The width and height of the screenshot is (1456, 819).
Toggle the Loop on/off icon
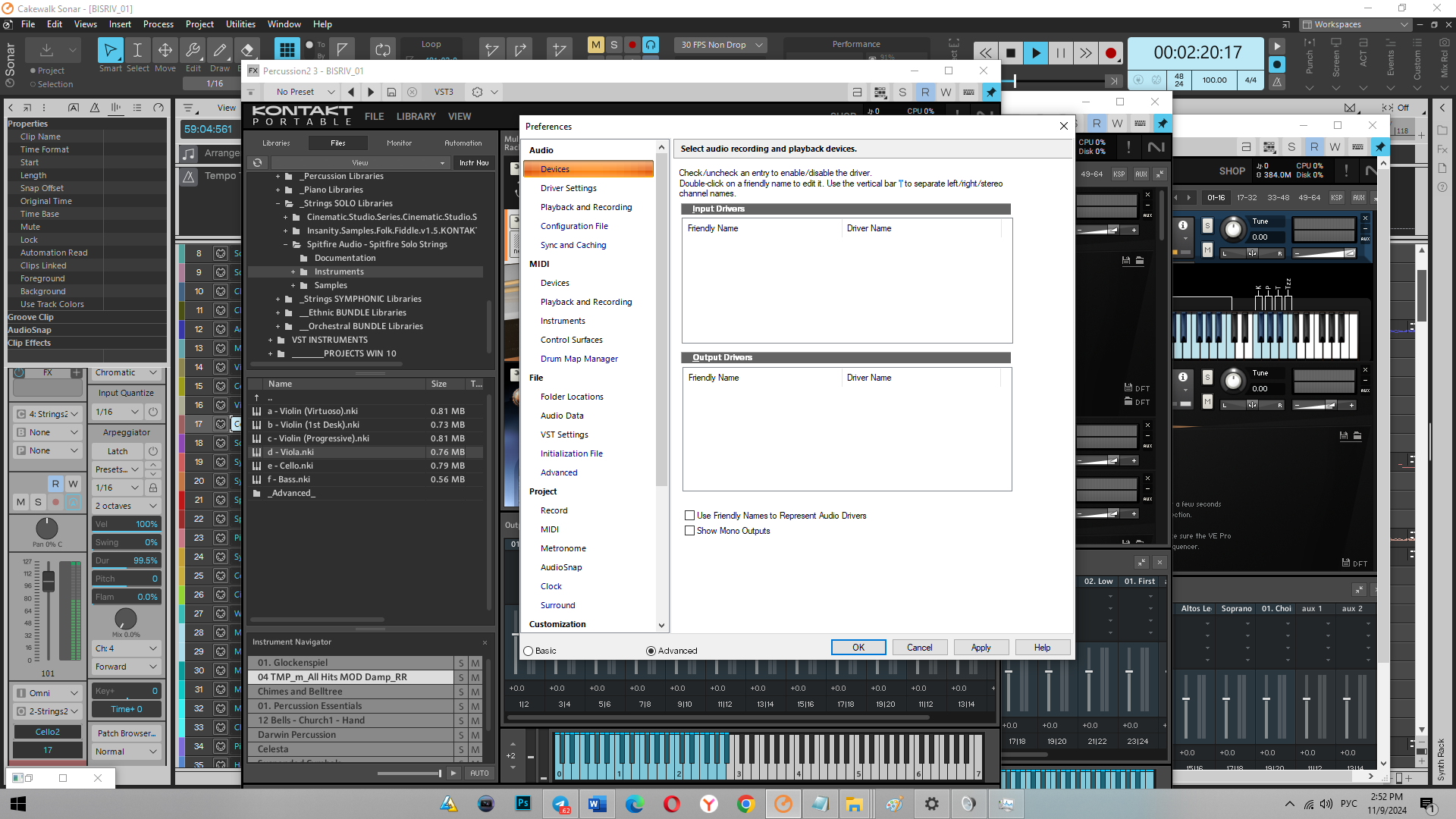pyautogui.click(x=383, y=50)
